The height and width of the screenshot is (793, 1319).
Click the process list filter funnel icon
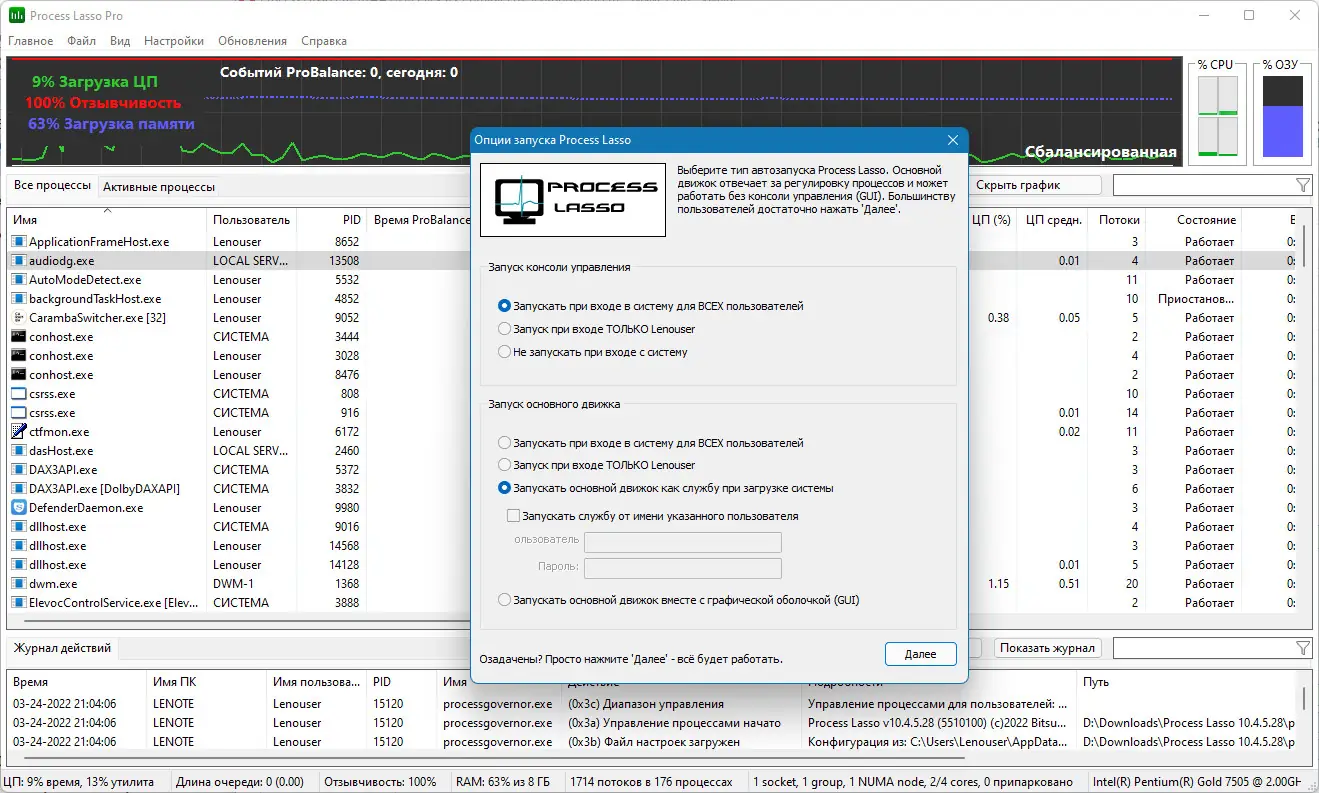tap(1302, 185)
